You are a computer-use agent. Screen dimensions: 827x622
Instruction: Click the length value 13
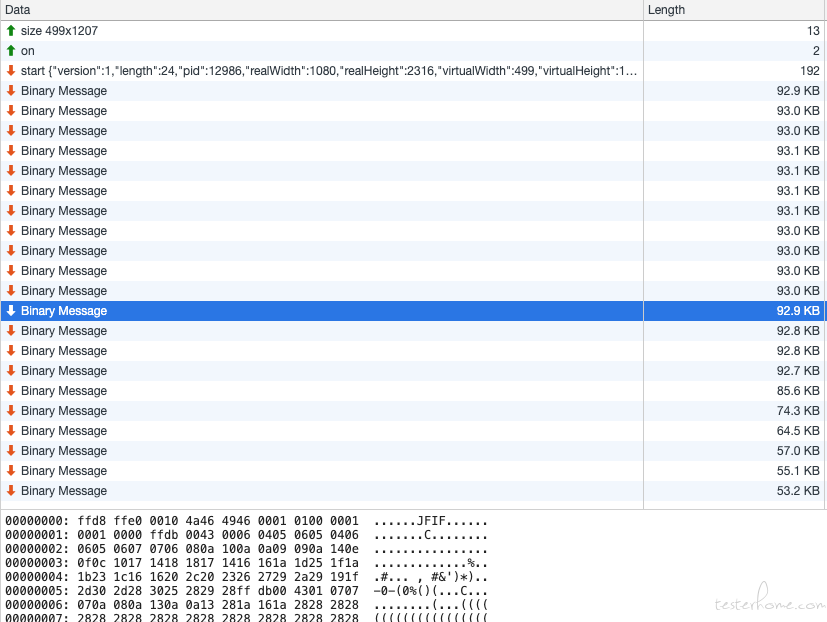tap(813, 31)
